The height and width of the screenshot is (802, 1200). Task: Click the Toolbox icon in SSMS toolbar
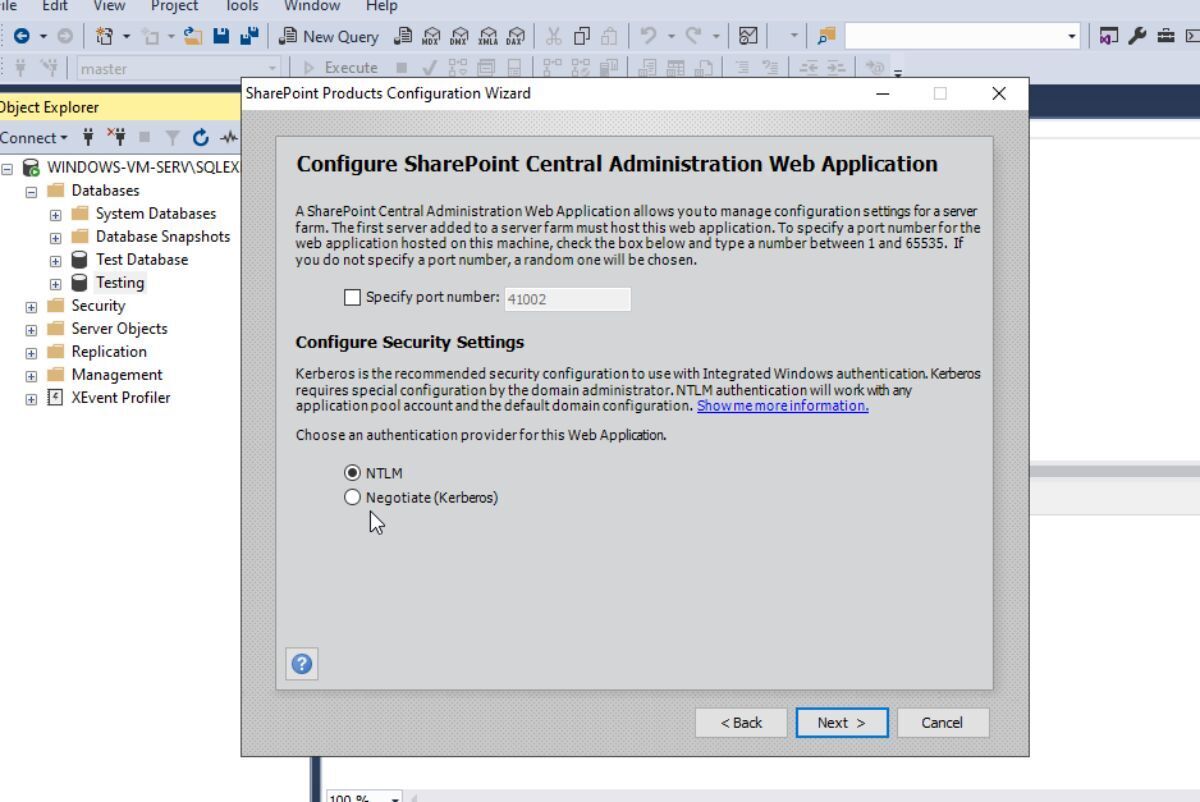(1165, 36)
